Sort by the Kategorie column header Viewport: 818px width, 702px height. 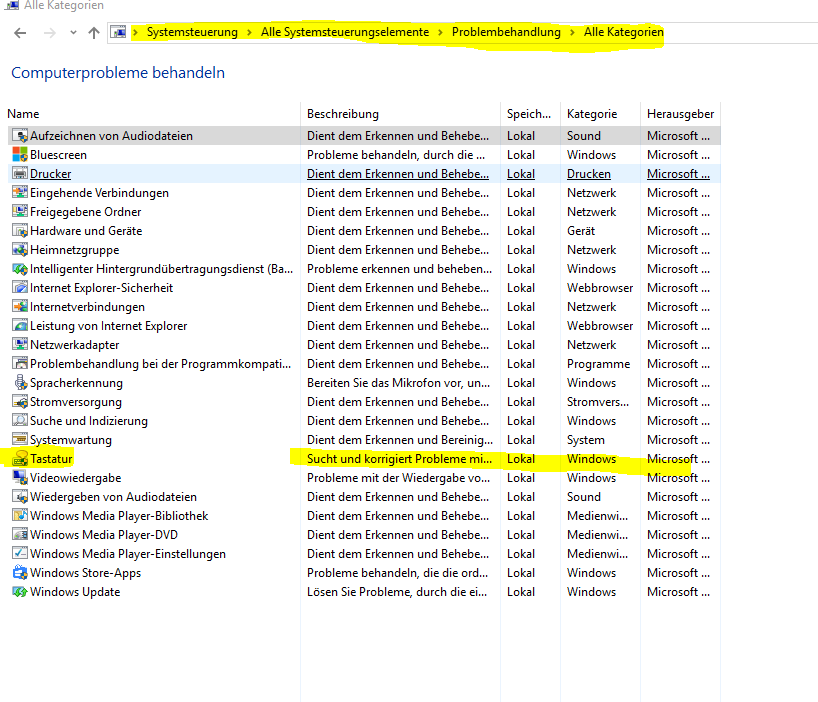click(592, 114)
